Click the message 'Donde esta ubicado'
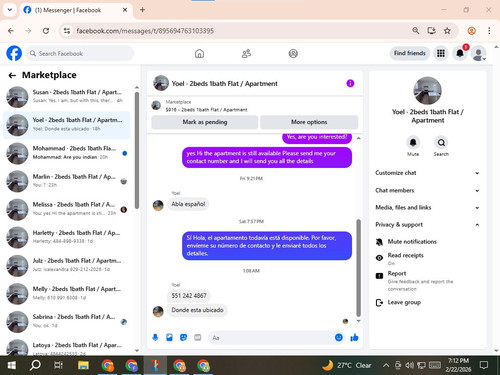The image size is (500, 375). [x=197, y=310]
